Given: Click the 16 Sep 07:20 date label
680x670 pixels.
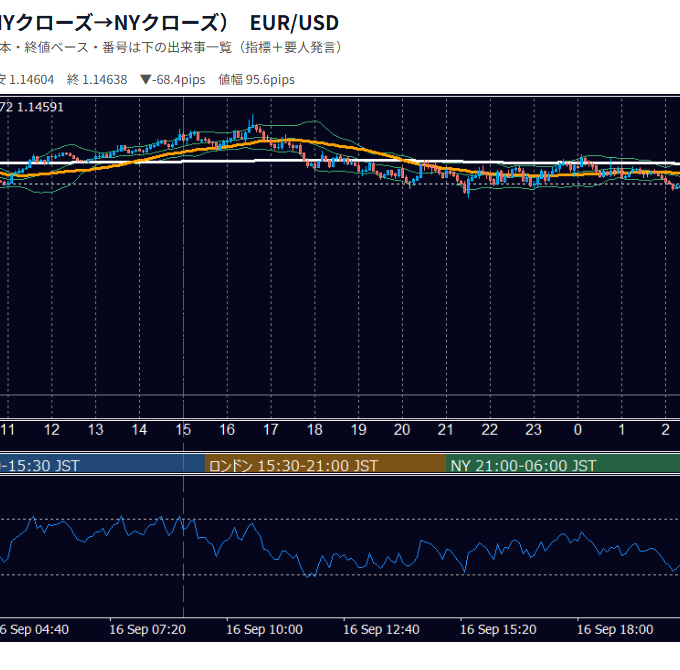Looking at the screenshot, I should [x=147, y=629].
